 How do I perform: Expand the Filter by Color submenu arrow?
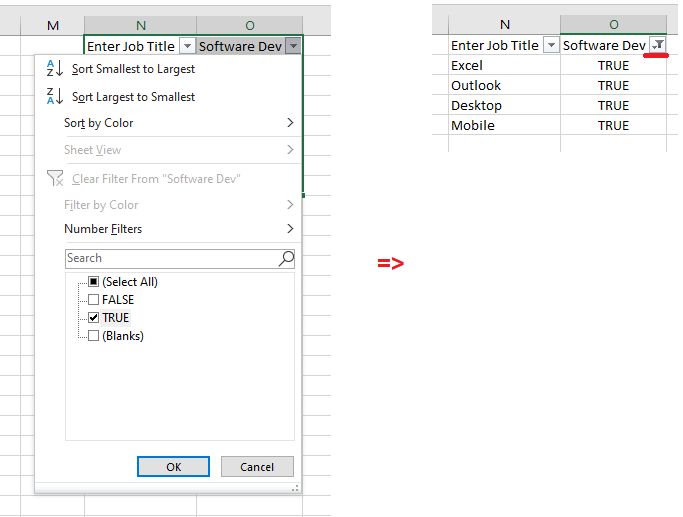pyautogui.click(x=290, y=205)
